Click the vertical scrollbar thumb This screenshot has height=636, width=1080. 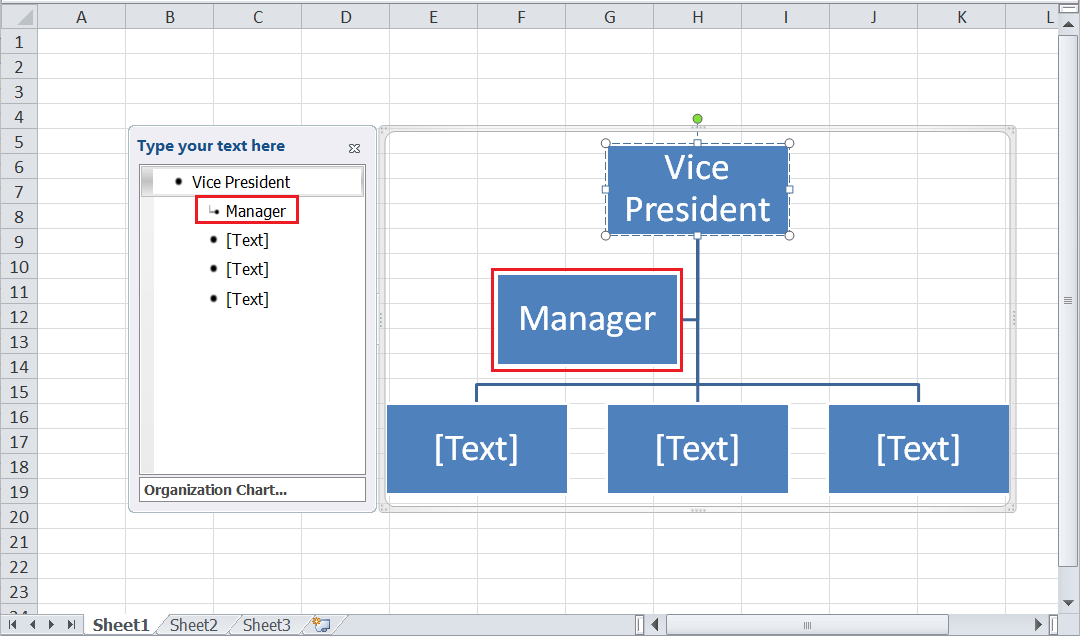(x=1068, y=300)
